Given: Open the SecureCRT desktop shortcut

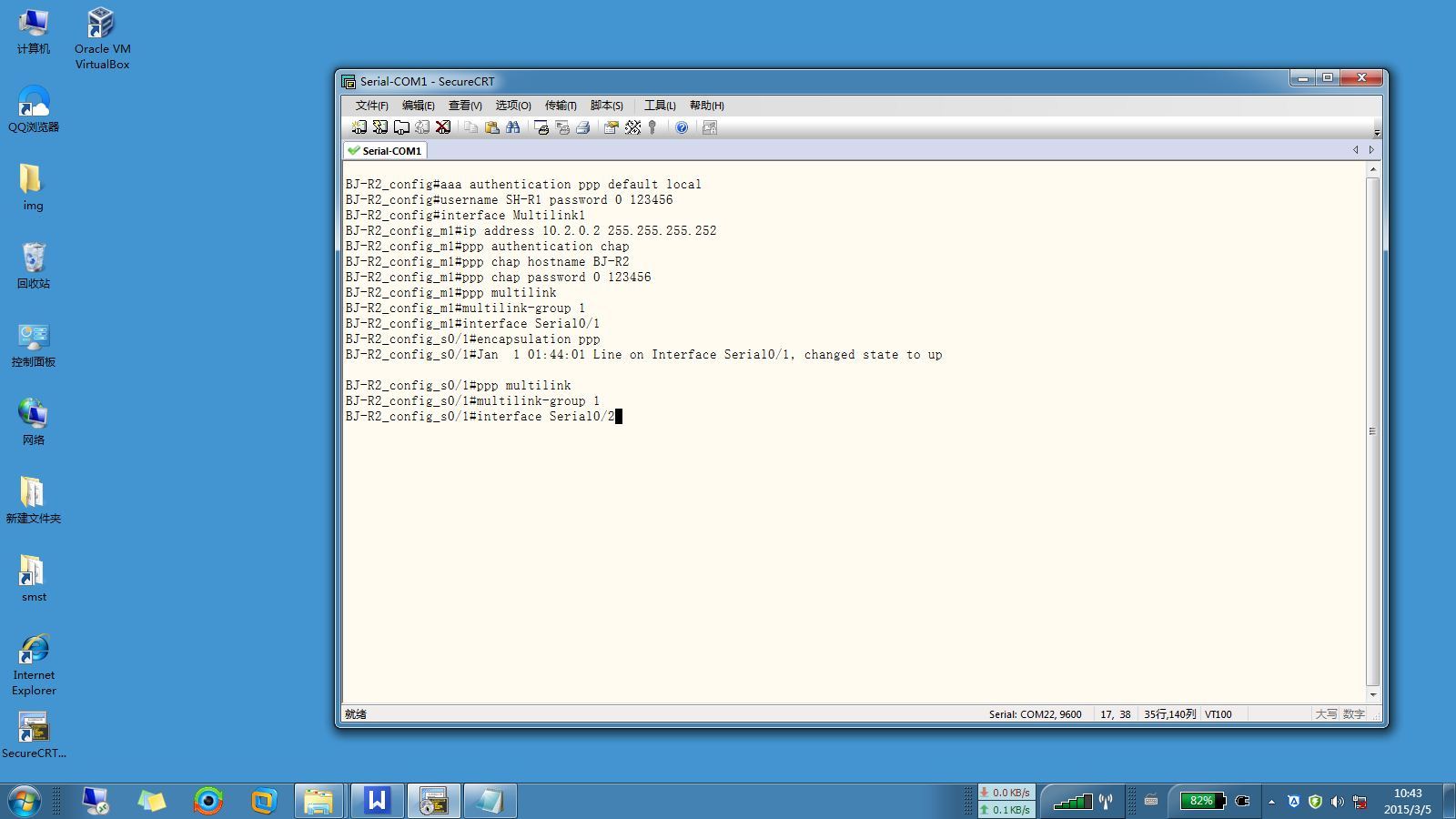Looking at the screenshot, I should tap(34, 735).
